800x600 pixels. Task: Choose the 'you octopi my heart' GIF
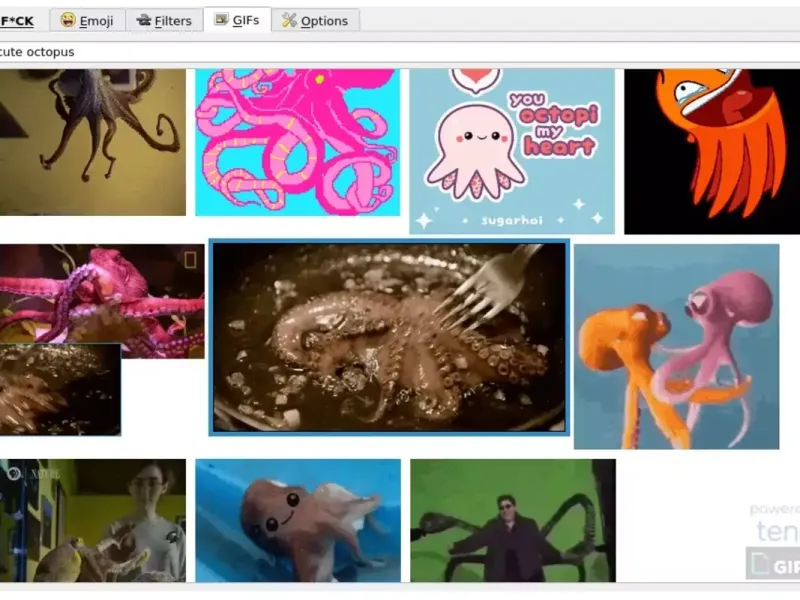click(x=512, y=152)
